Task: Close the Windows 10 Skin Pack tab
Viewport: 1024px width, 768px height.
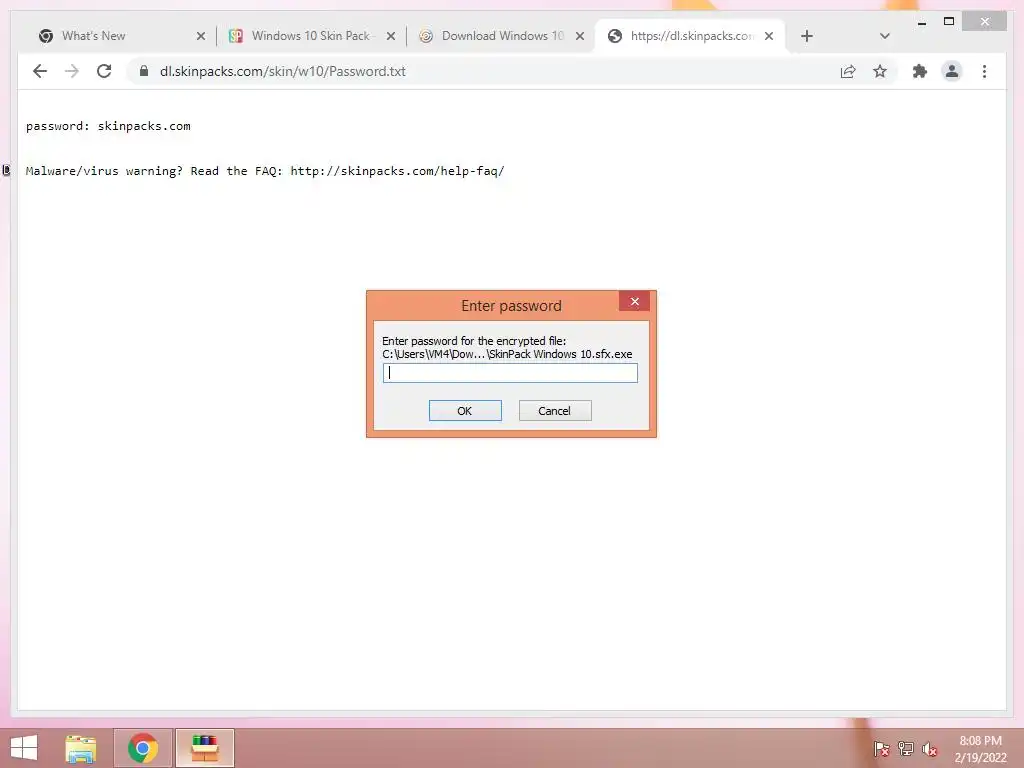Action: pos(391,36)
